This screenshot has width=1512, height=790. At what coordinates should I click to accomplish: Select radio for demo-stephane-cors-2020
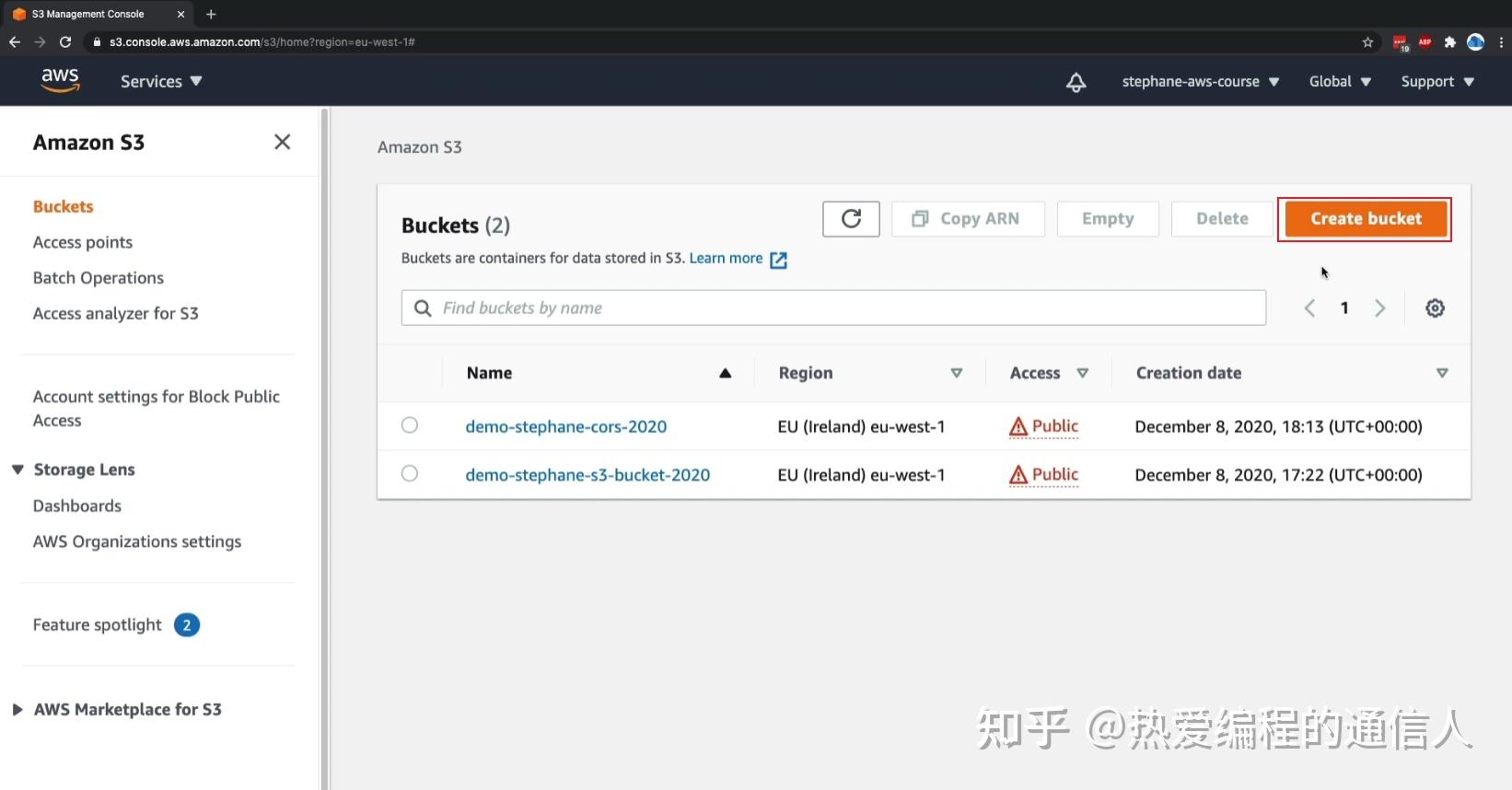pyautogui.click(x=410, y=425)
